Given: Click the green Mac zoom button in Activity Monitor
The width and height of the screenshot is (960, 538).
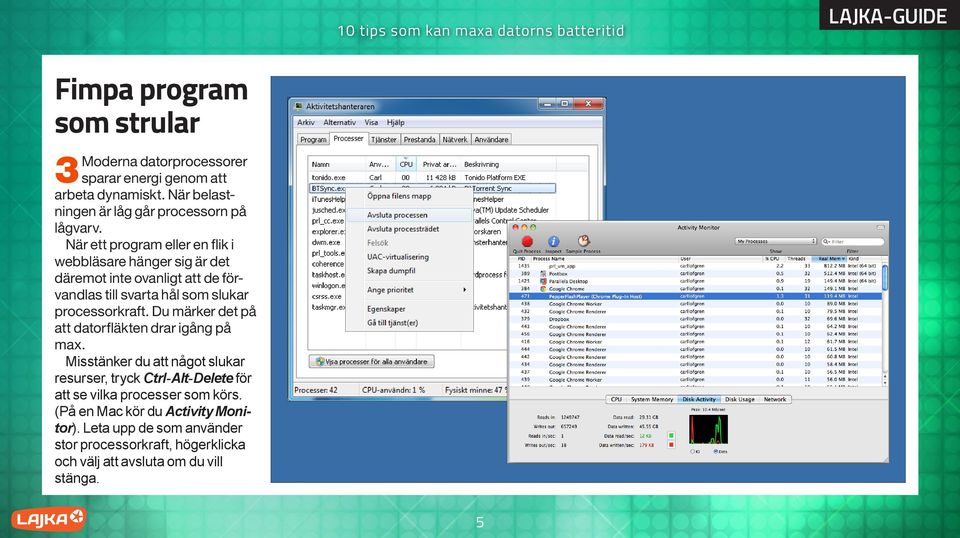Looking at the screenshot, I should (533, 228).
